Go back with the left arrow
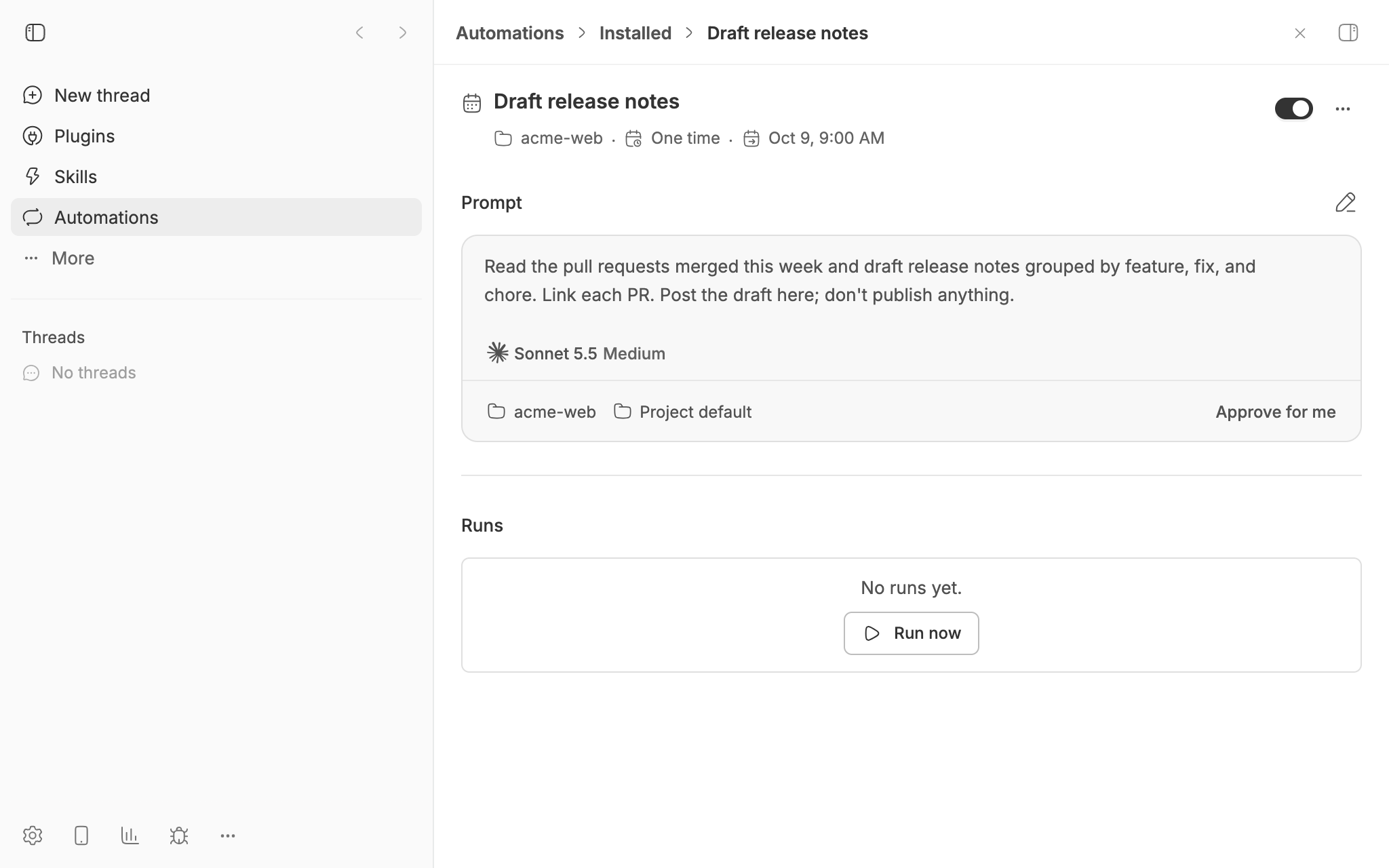The image size is (1389, 868). point(359,33)
